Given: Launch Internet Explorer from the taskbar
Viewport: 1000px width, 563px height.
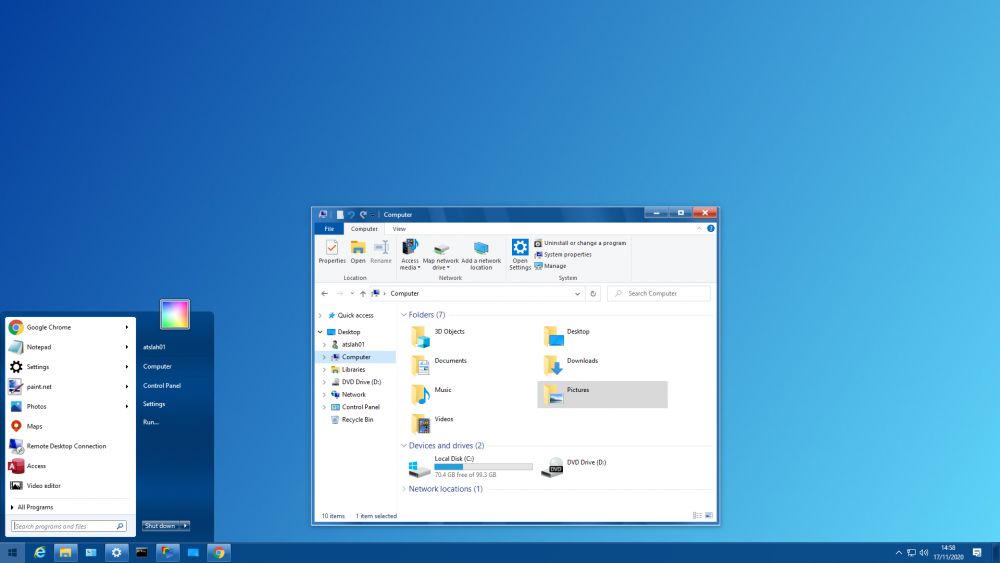Looking at the screenshot, I should pyautogui.click(x=40, y=552).
